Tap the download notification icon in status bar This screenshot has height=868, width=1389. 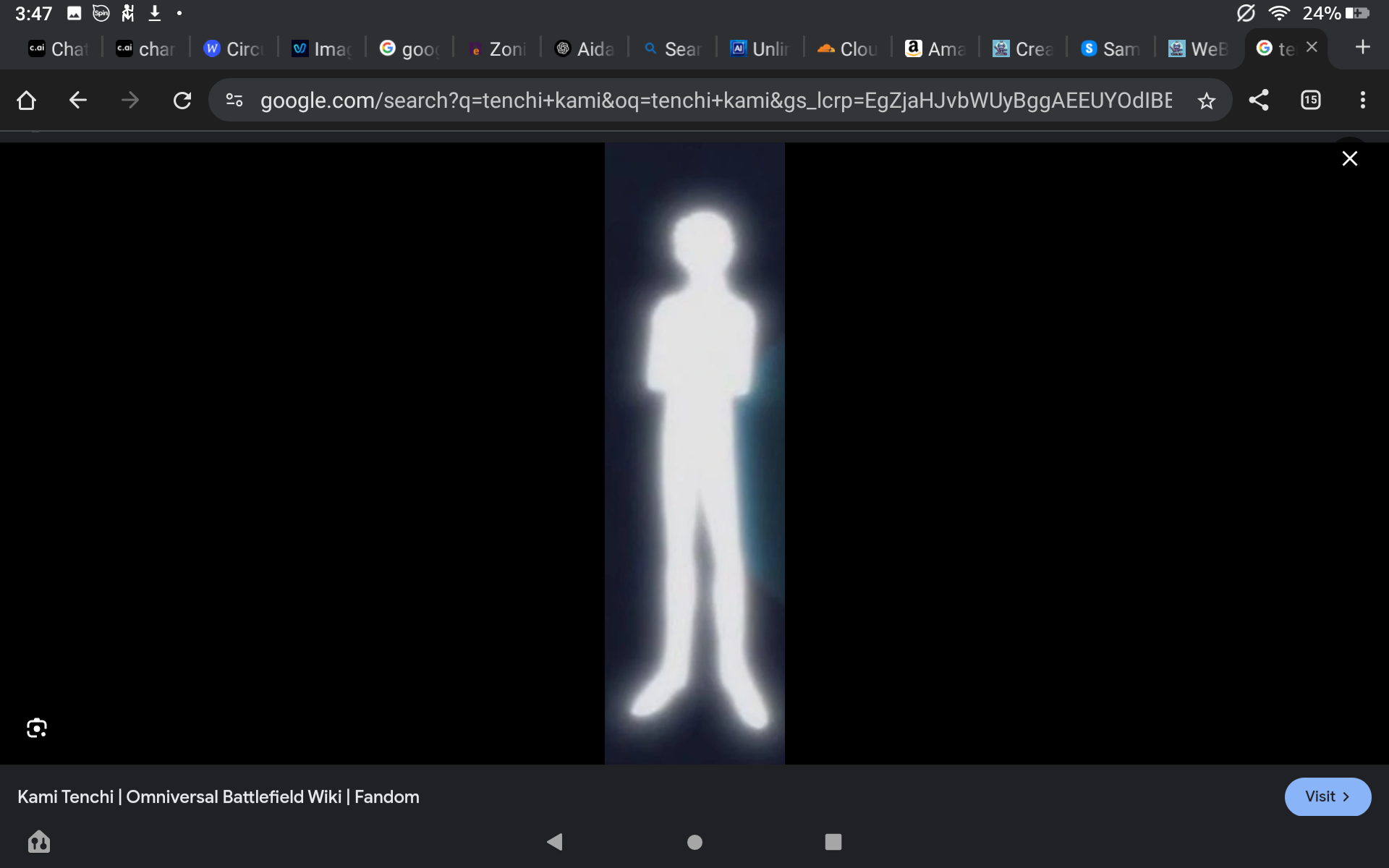(154, 13)
